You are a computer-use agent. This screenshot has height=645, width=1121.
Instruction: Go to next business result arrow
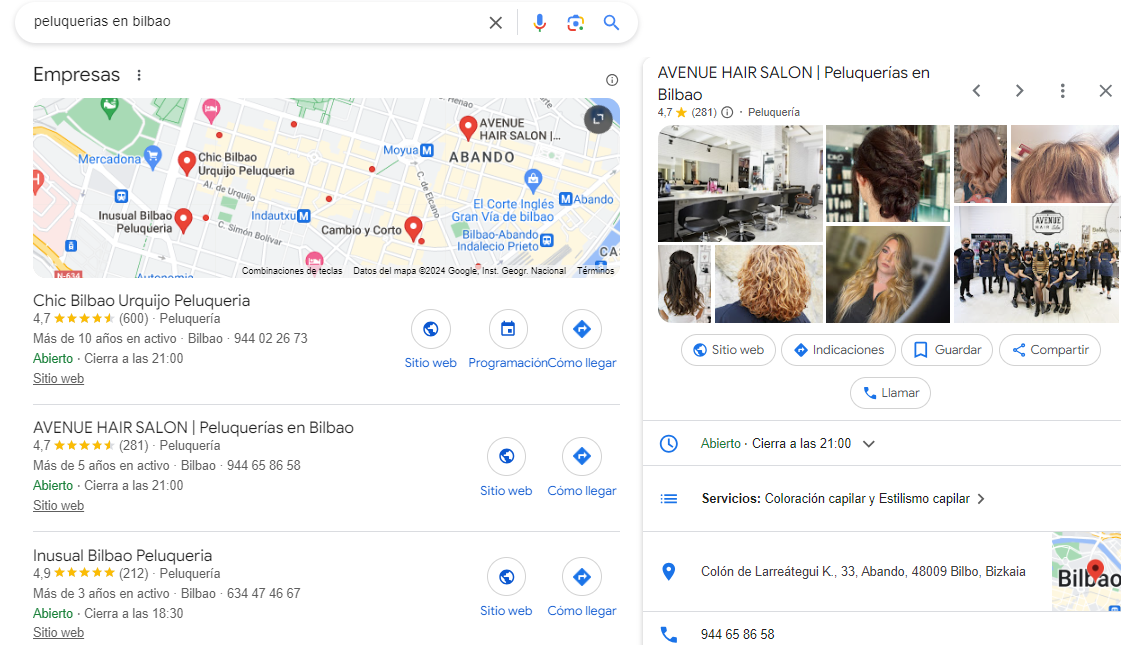pos(1019,91)
